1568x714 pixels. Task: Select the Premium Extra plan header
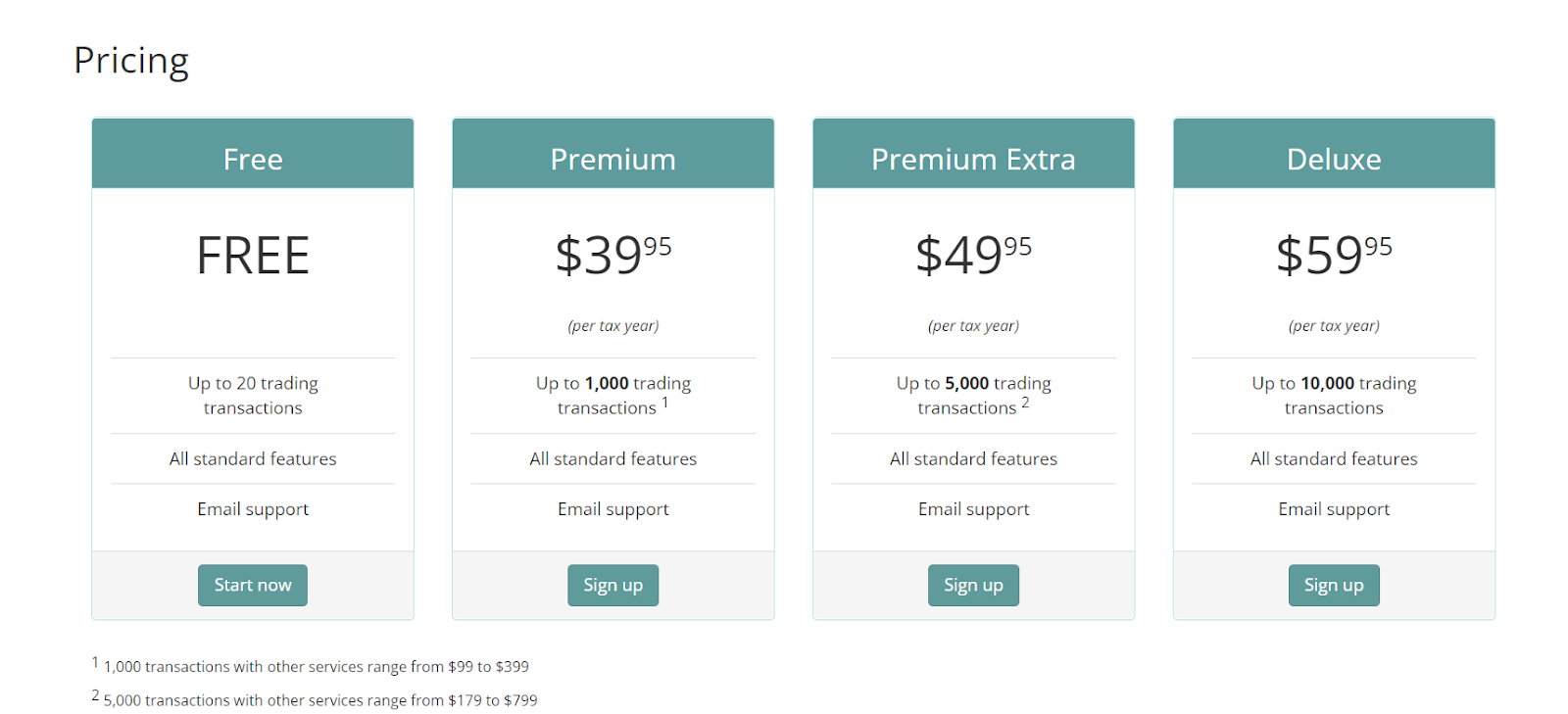973,159
